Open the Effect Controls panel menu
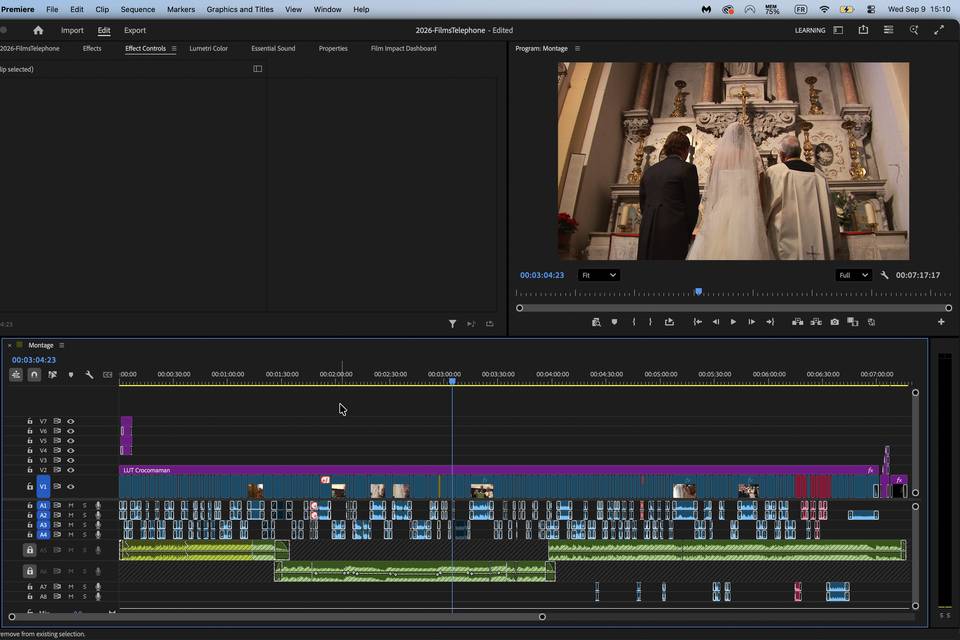960x640 pixels. (174, 48)
